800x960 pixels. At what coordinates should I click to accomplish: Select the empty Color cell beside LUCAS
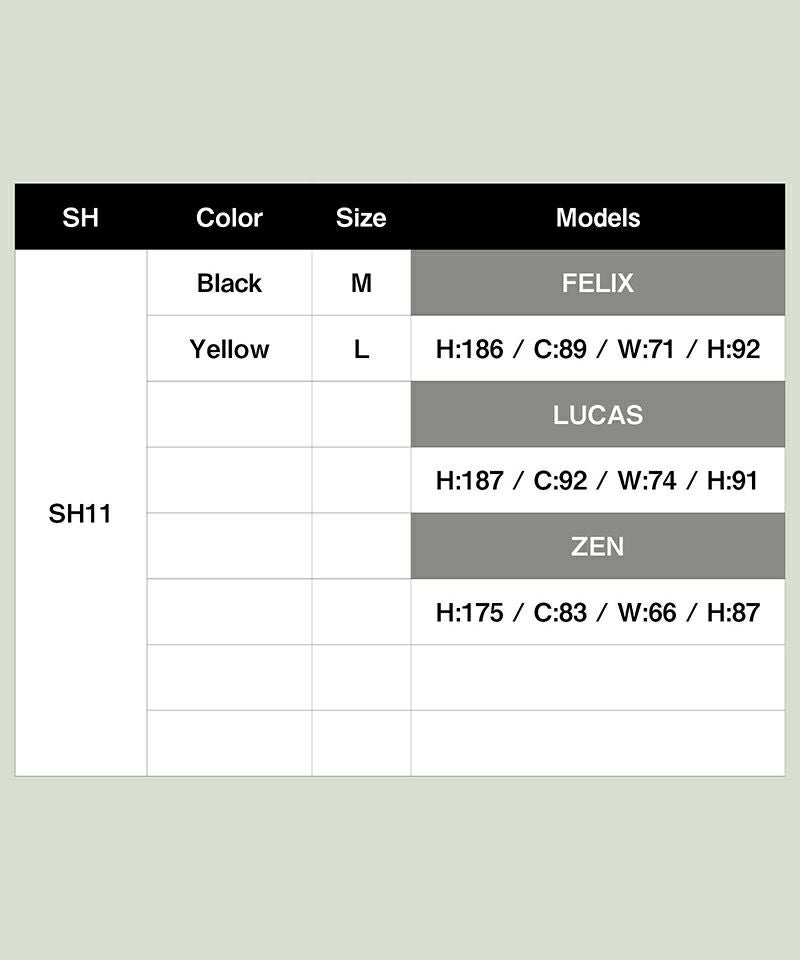(229, 415)
